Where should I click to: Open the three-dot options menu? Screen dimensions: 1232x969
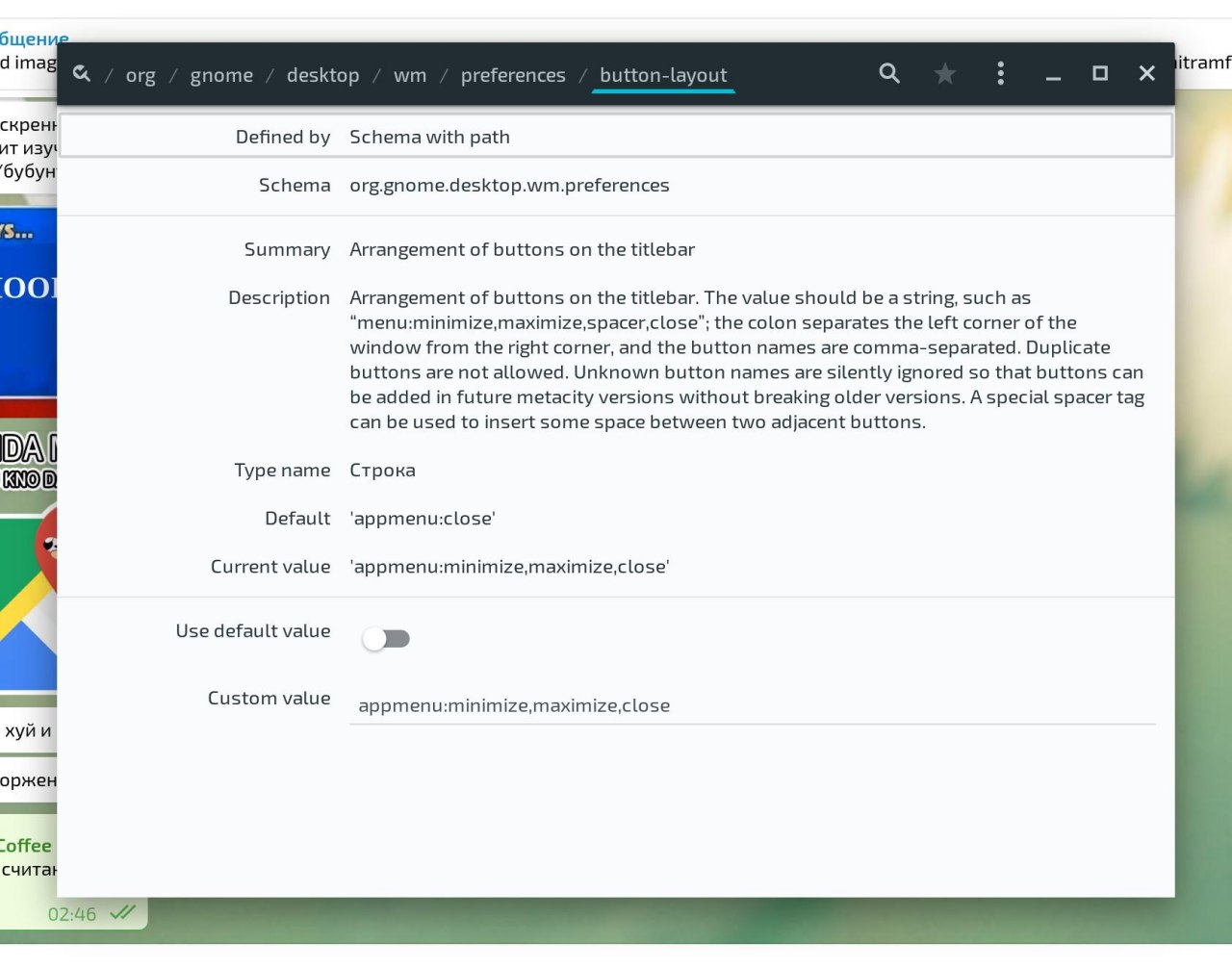(x=1001, y=73)
